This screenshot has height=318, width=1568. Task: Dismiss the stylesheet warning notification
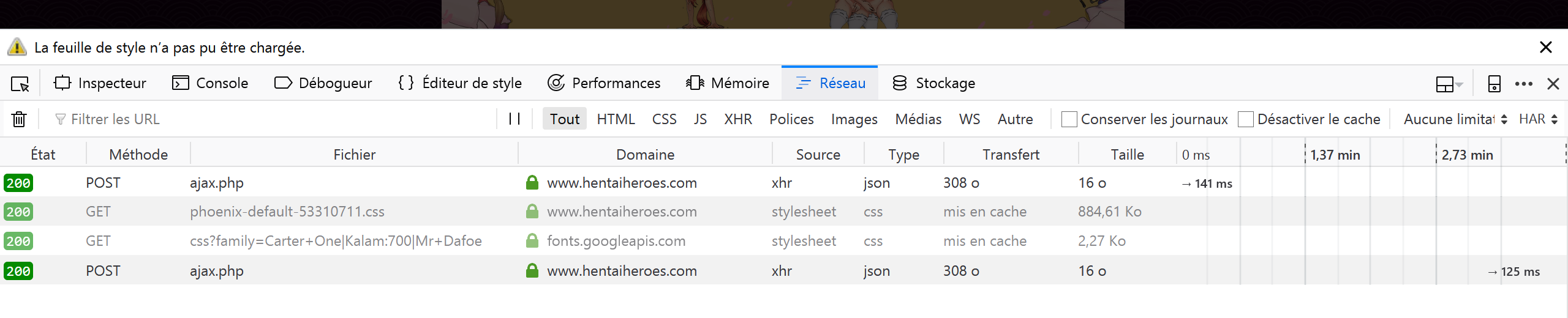(1545, 48)
